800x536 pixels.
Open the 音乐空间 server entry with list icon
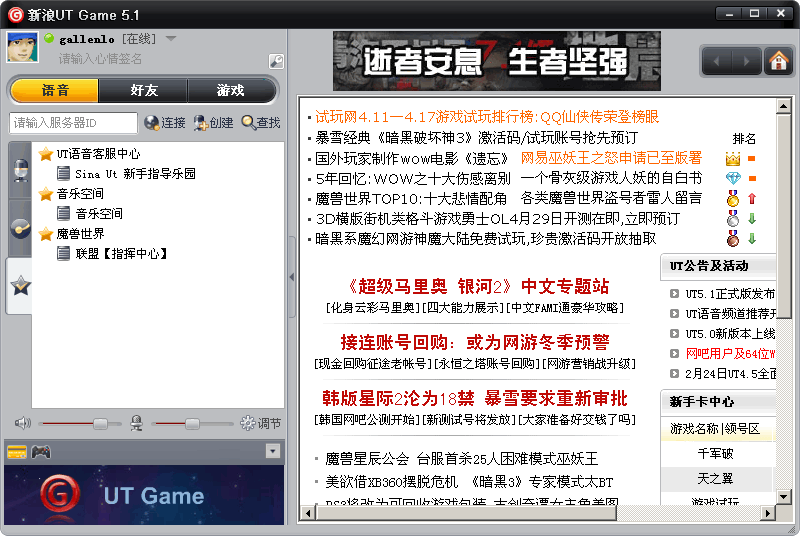(90, 214)
